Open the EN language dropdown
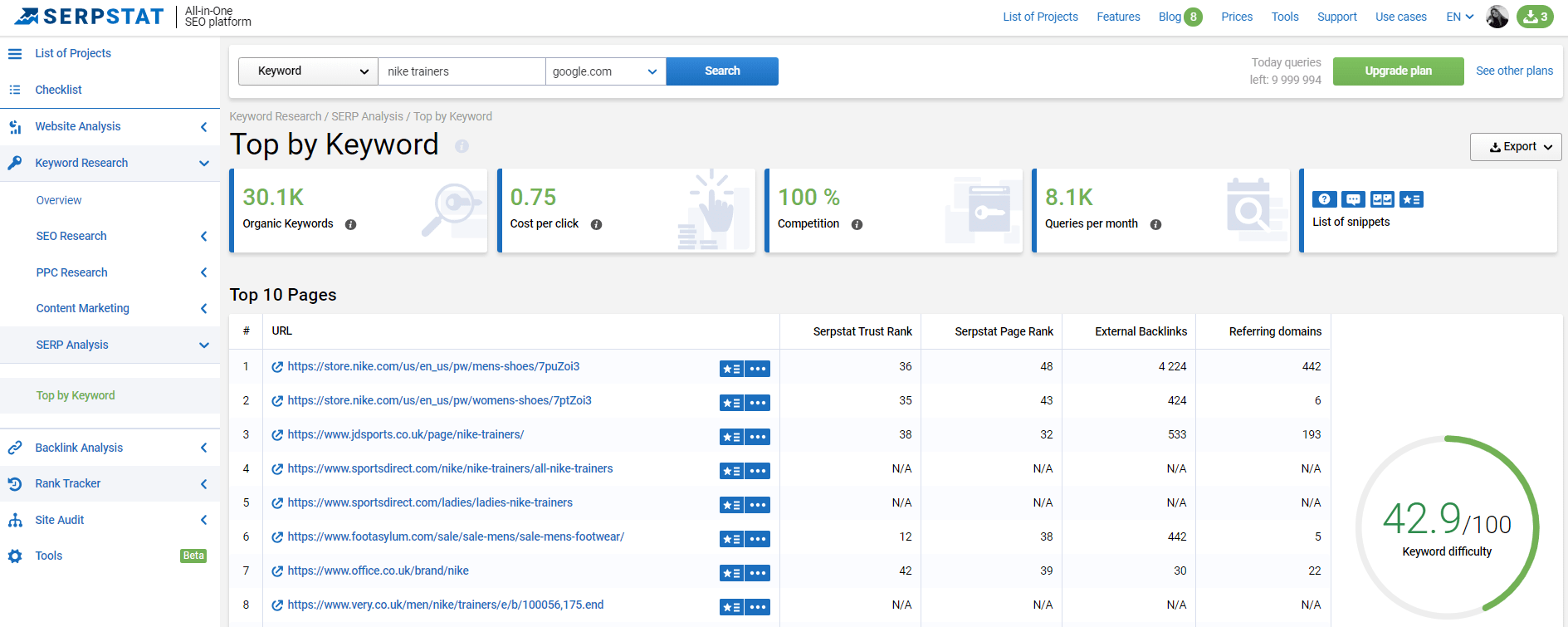Viewport: 1568px width, 627px height. click(x=1460, y=17)
